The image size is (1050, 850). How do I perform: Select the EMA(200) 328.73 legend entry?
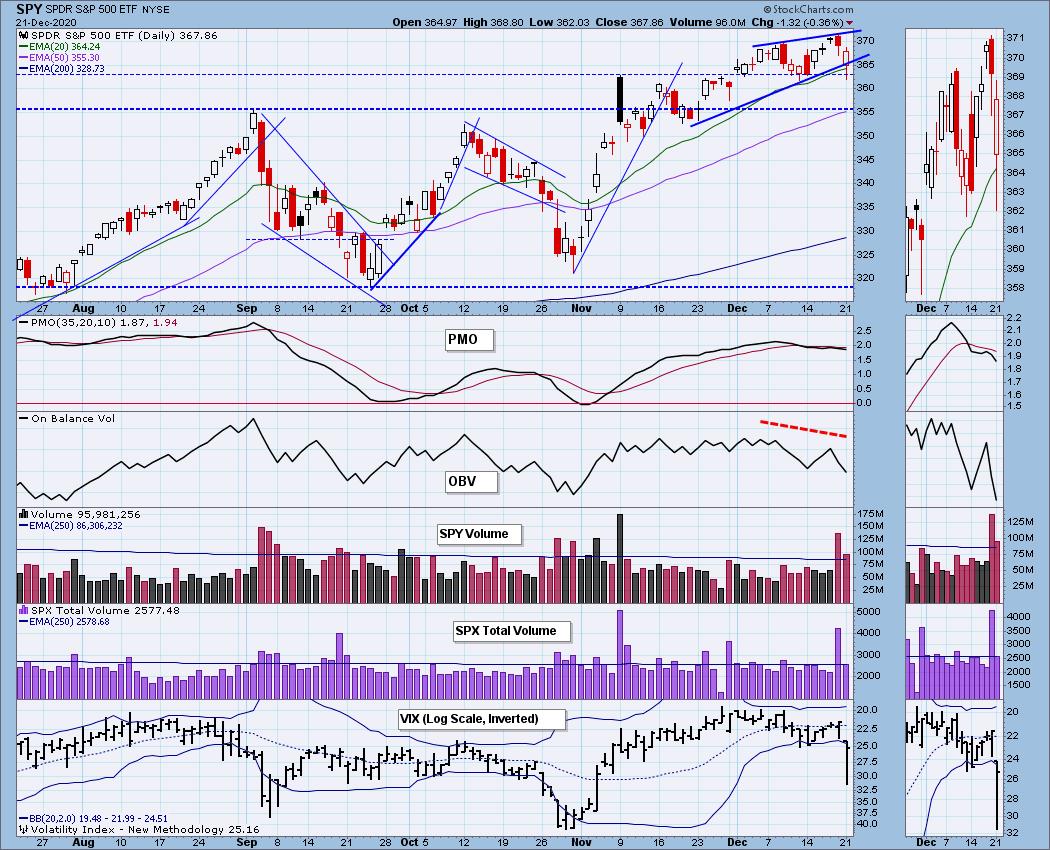(x=62, y=68)
